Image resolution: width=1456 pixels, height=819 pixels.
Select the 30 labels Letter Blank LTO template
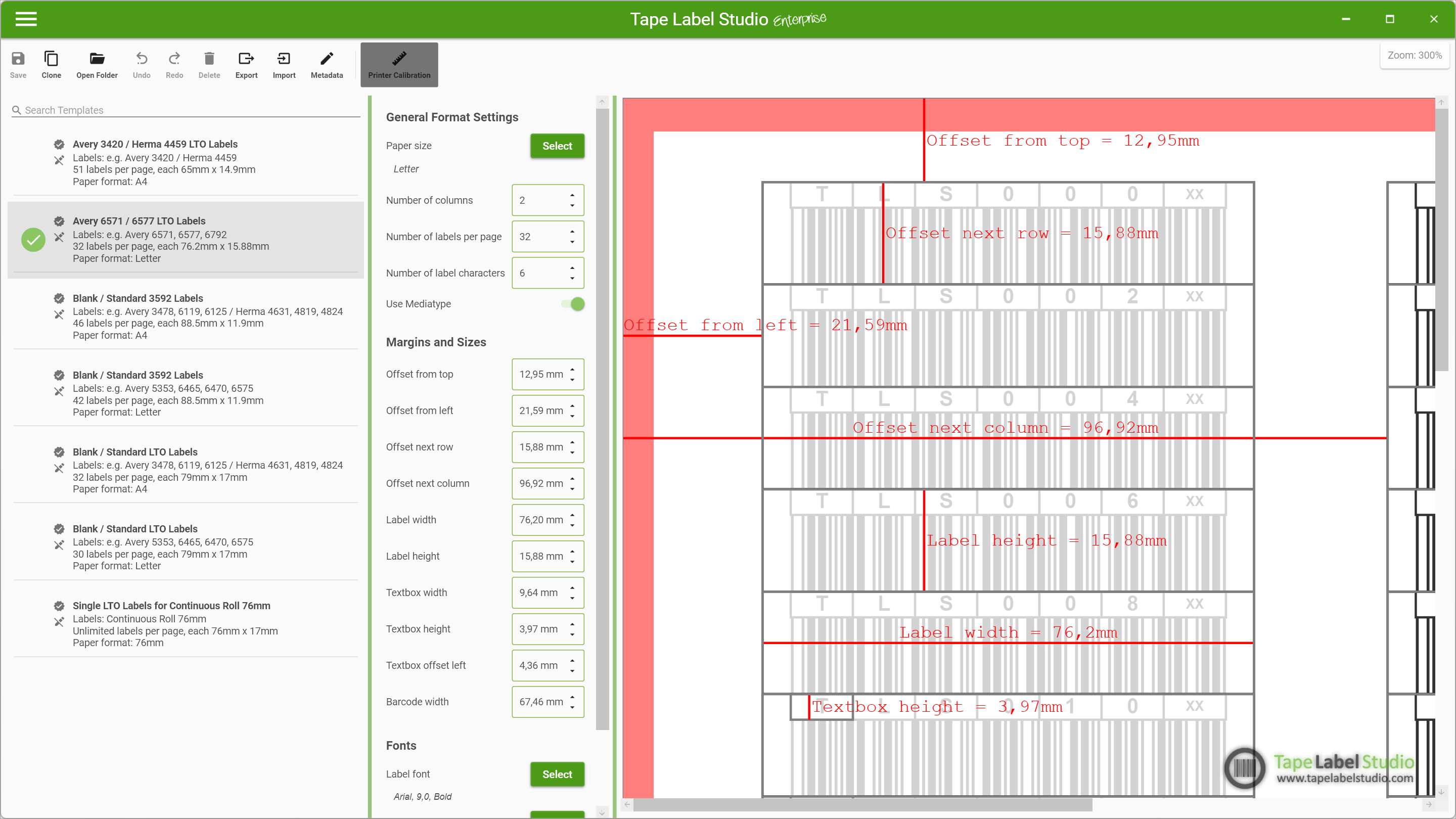point(186,547)
